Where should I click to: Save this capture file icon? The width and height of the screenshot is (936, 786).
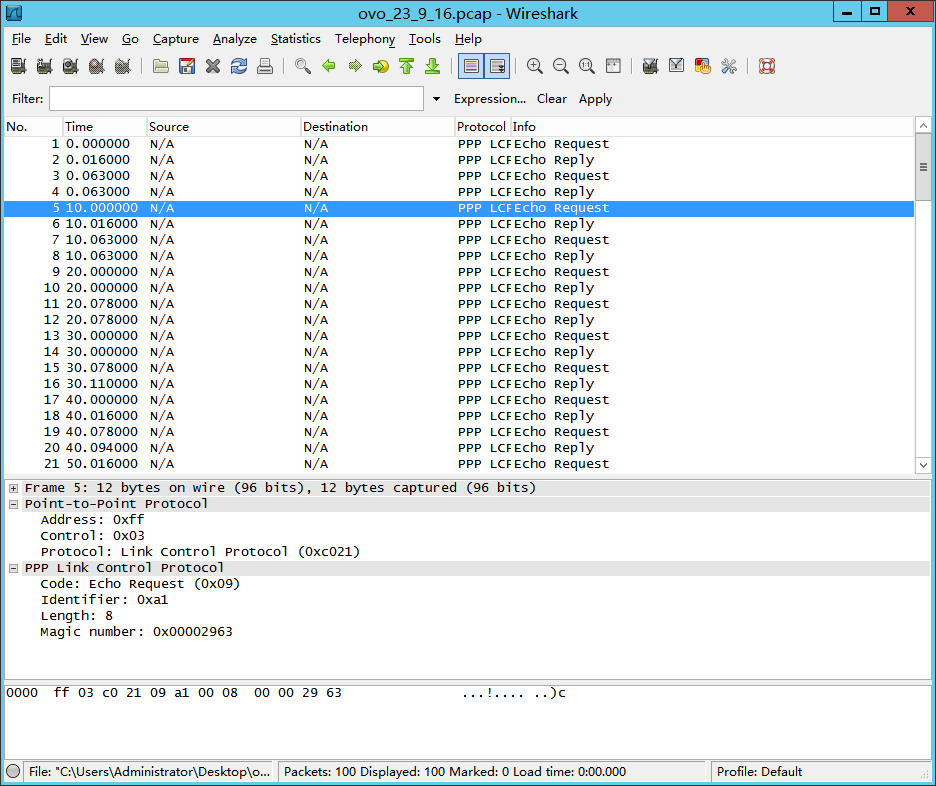(x=187, y=66)
